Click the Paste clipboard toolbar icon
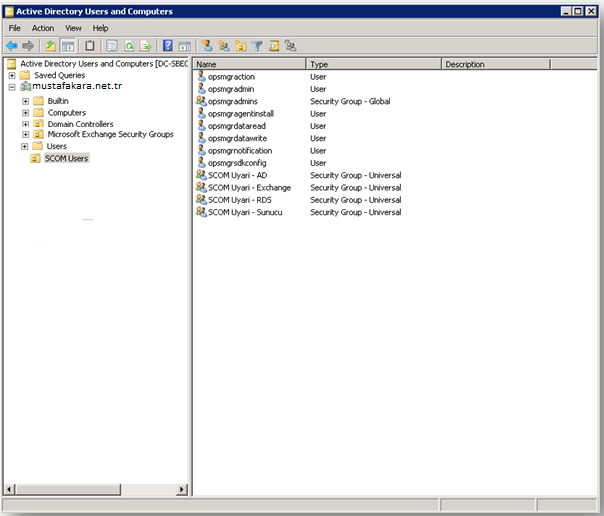Image resolution: width=604 pixels, height=516 pixels. pyautogui.click(x=90, y=46)
